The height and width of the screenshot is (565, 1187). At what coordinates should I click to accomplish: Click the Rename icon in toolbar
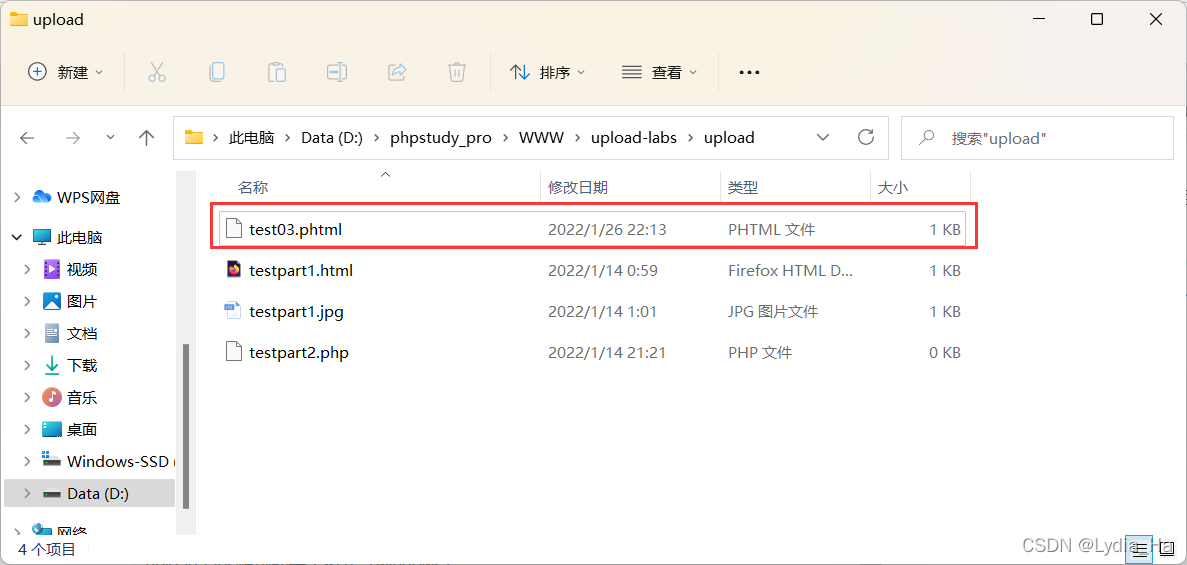point(337,73)
